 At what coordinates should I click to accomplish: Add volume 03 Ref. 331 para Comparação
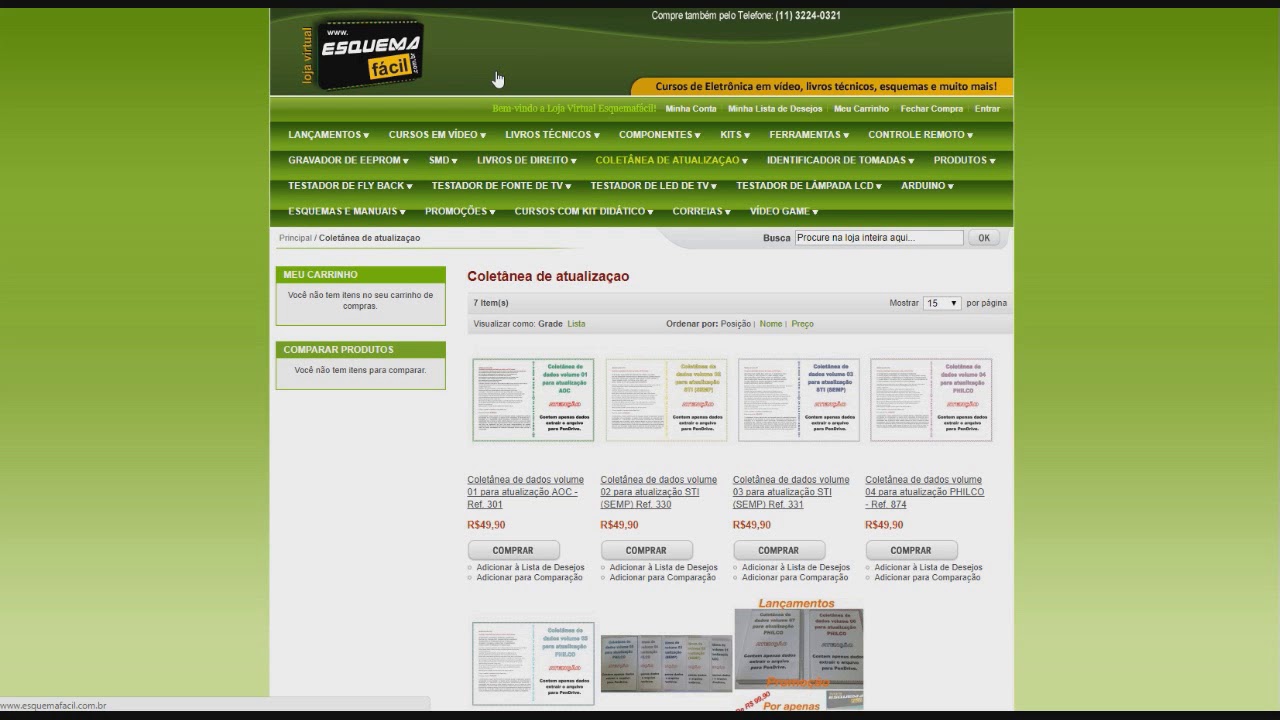(x=795, y=577)
